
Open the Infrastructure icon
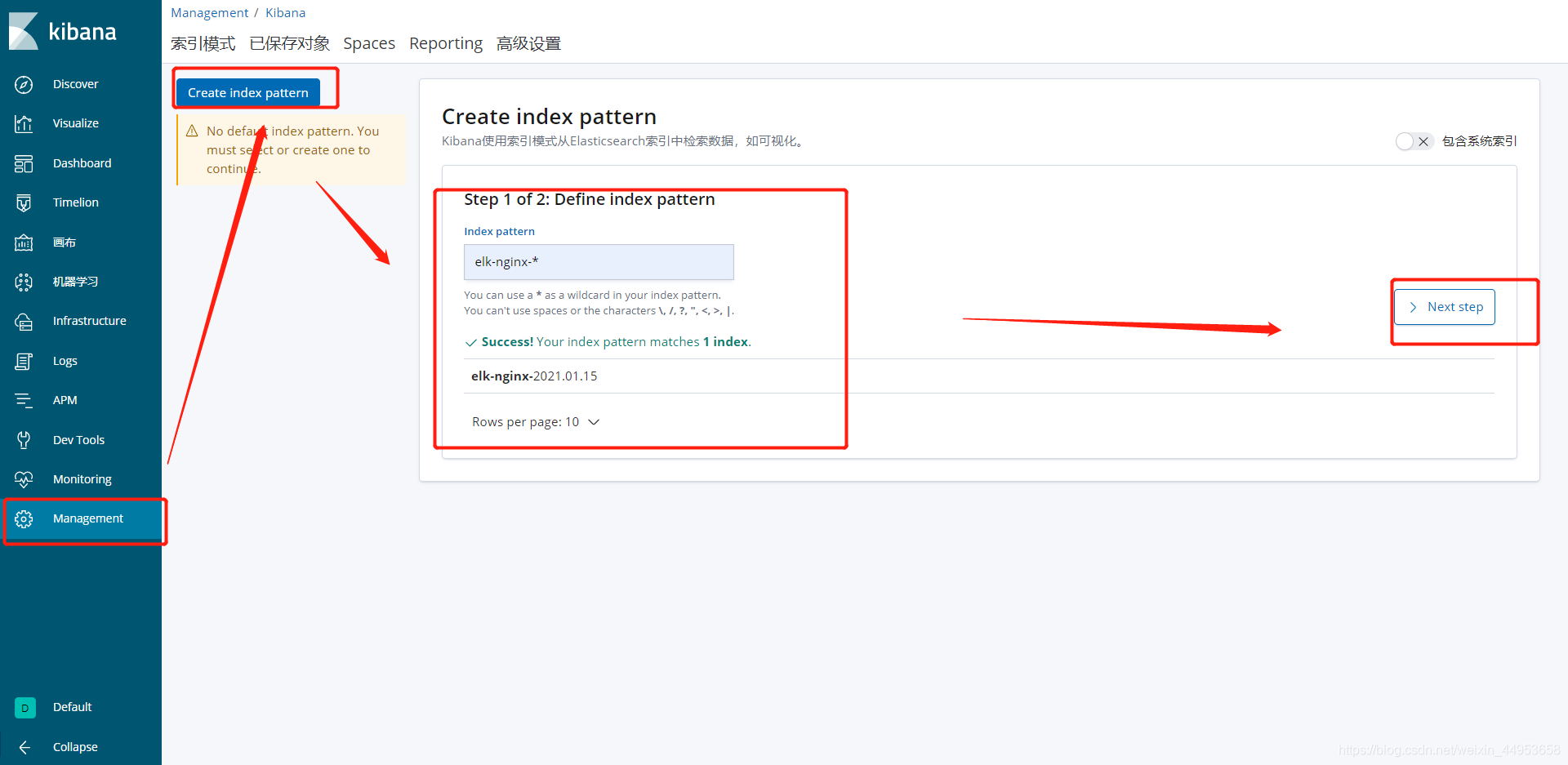click(24, 321)
